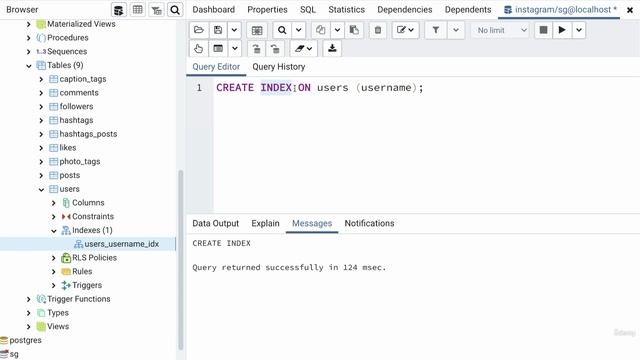Select the users_username_idx index

(121, 244)
